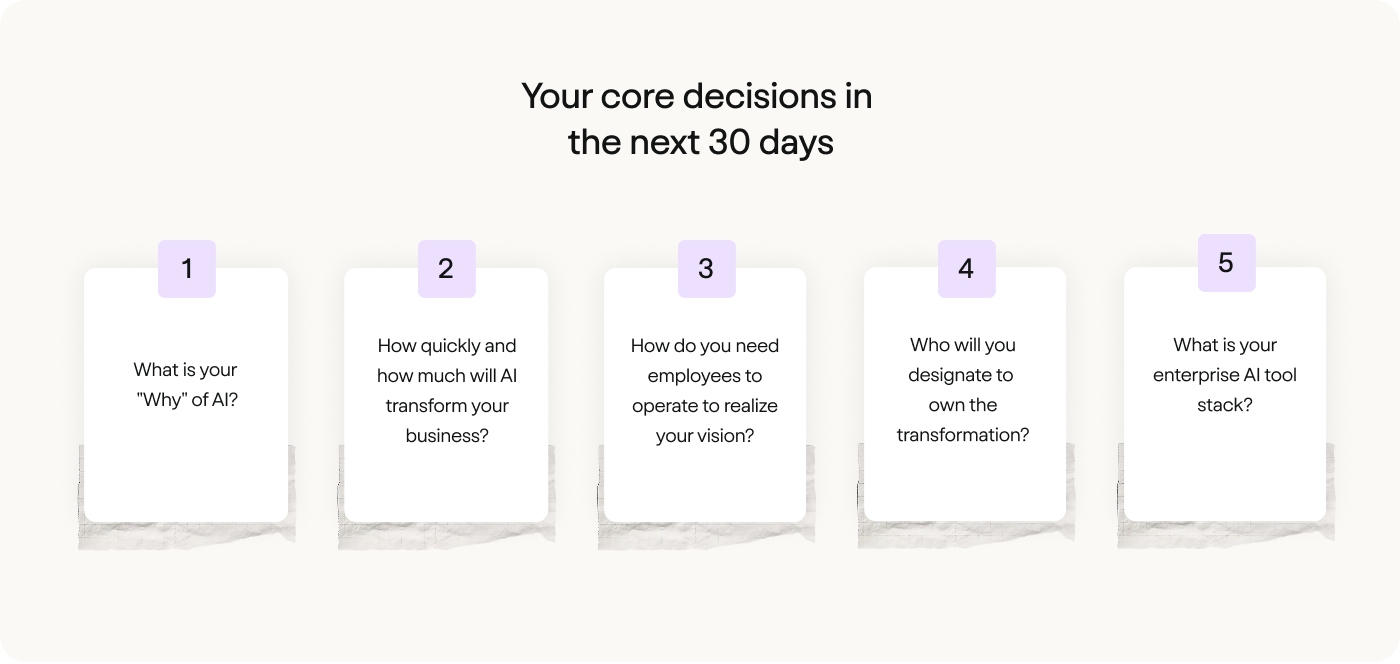1400x664 pixels.
Task: Click torn paper edge beneath card 5
Action: [1226, 535]
